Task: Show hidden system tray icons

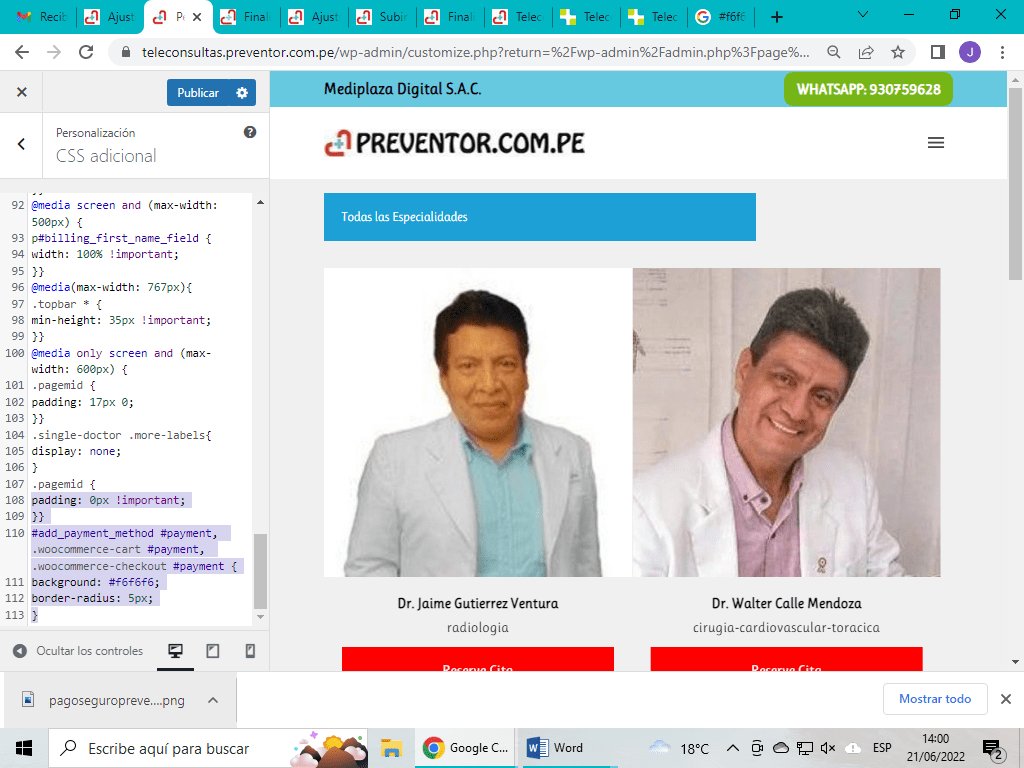Action: [733, 748]
